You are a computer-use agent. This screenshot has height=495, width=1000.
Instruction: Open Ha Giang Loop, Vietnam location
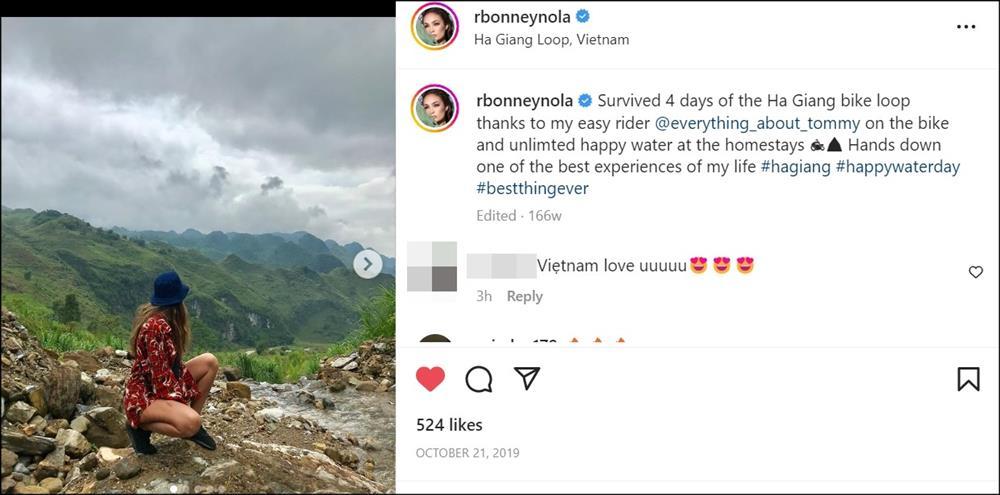click(x=551, y=40)
